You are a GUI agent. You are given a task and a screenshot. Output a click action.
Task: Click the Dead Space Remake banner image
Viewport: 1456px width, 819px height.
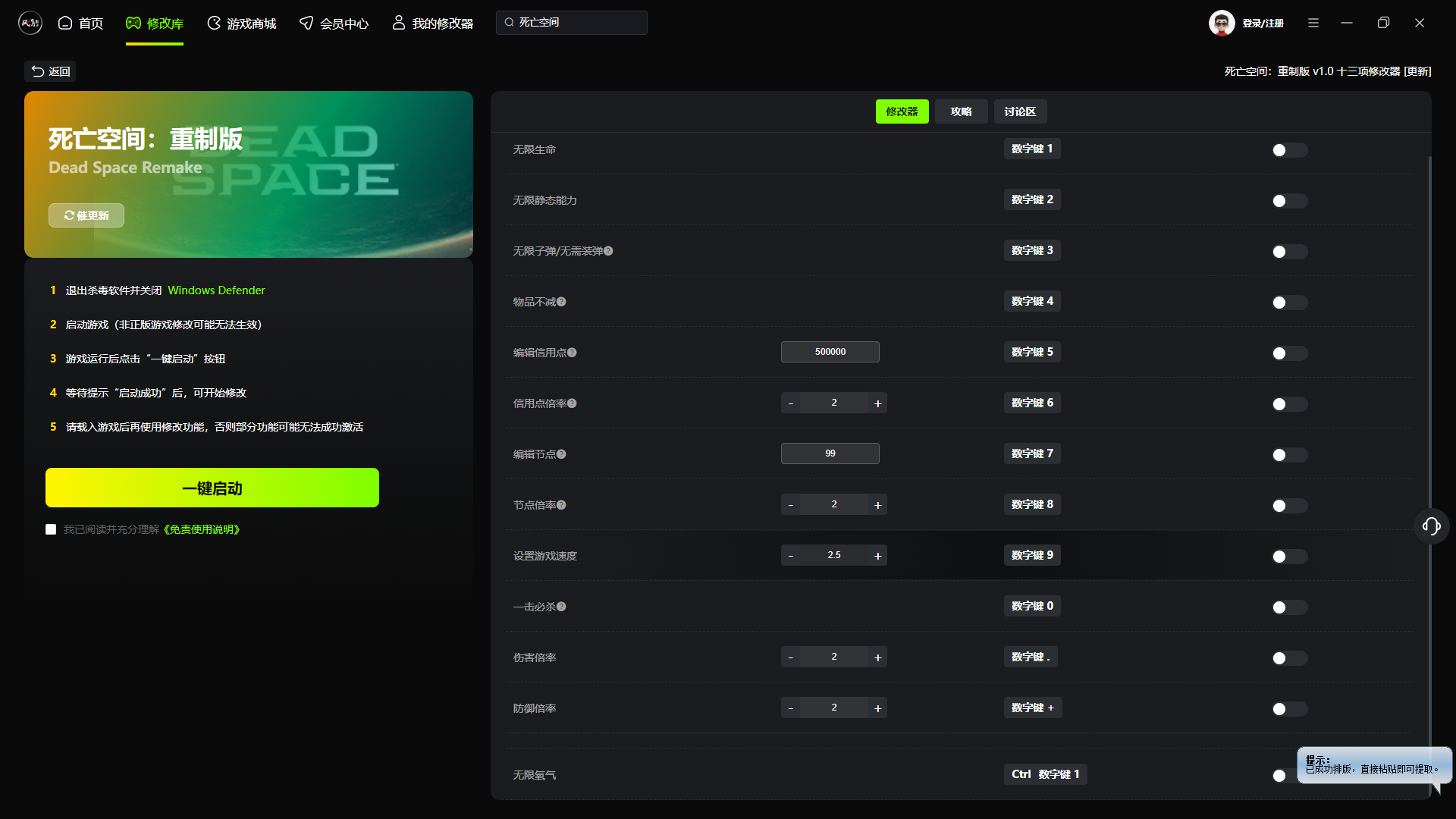pyautogui.click(x=249, y=174)
